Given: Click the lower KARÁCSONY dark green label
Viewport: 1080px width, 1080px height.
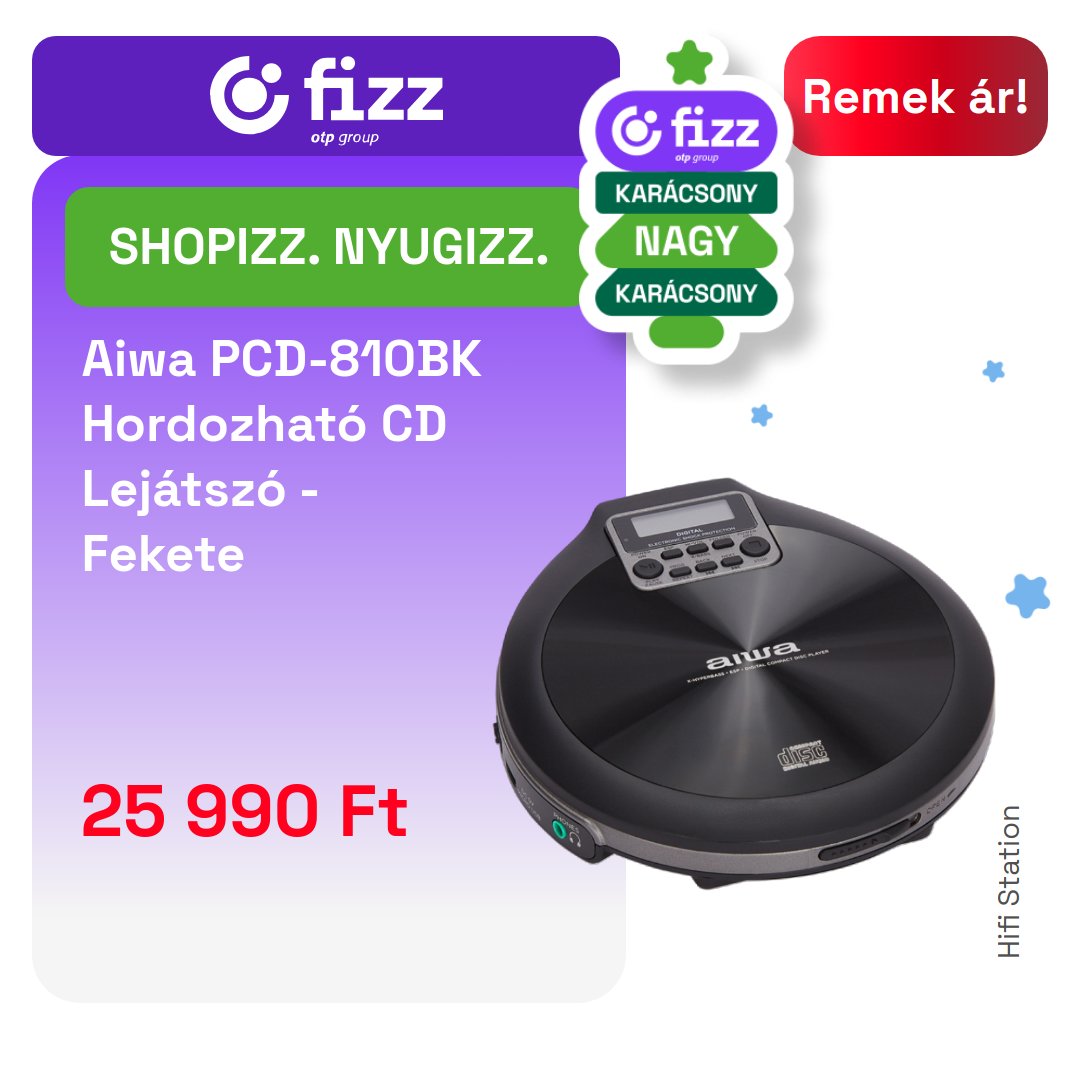Looking at the screenshot, I should point(686,293).
